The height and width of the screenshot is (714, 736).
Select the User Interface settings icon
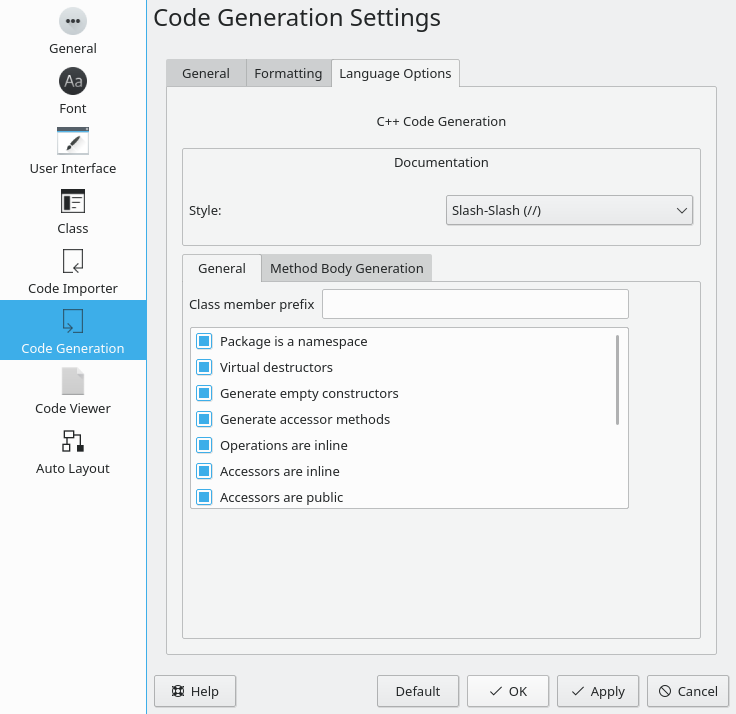pos(73,141)
